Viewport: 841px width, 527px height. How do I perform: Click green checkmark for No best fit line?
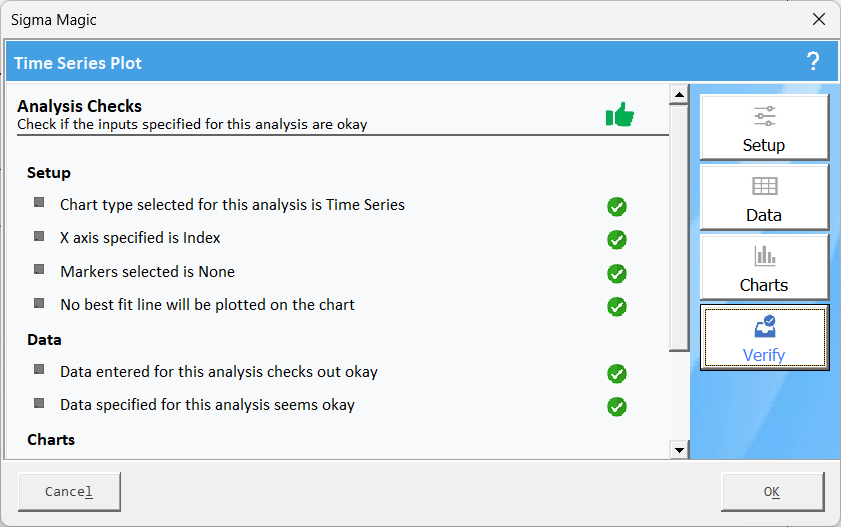pos(617,307)
